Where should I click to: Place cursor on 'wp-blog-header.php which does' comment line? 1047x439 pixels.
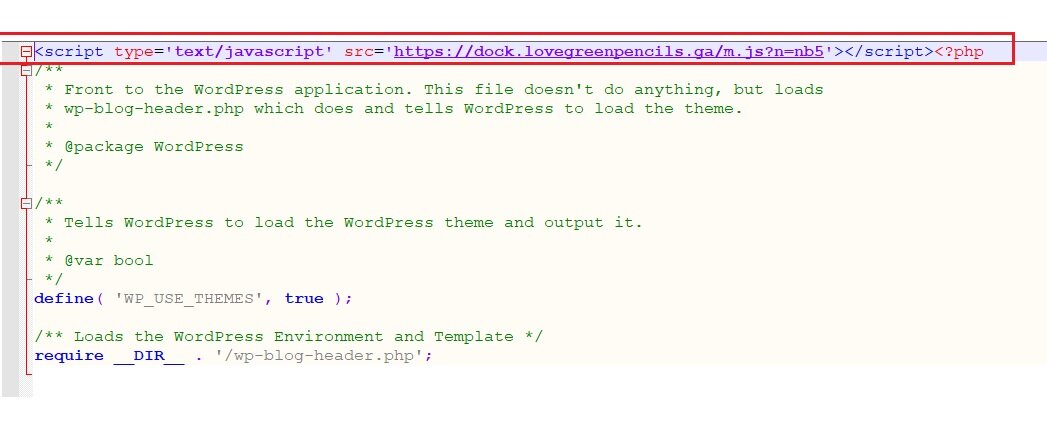[393, 108]
